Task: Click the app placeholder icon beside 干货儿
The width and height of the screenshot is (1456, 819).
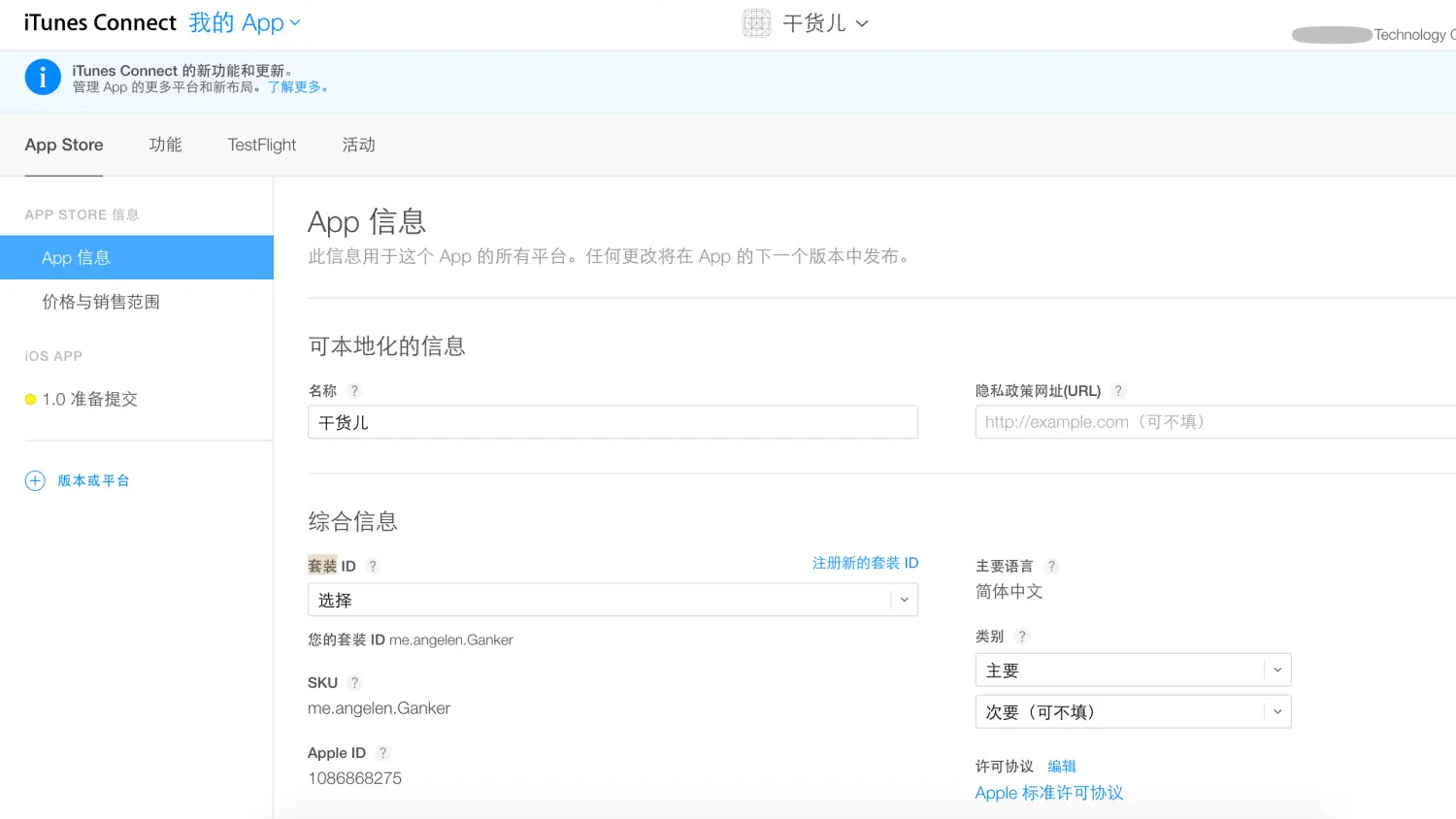Action: pos(756,22)
